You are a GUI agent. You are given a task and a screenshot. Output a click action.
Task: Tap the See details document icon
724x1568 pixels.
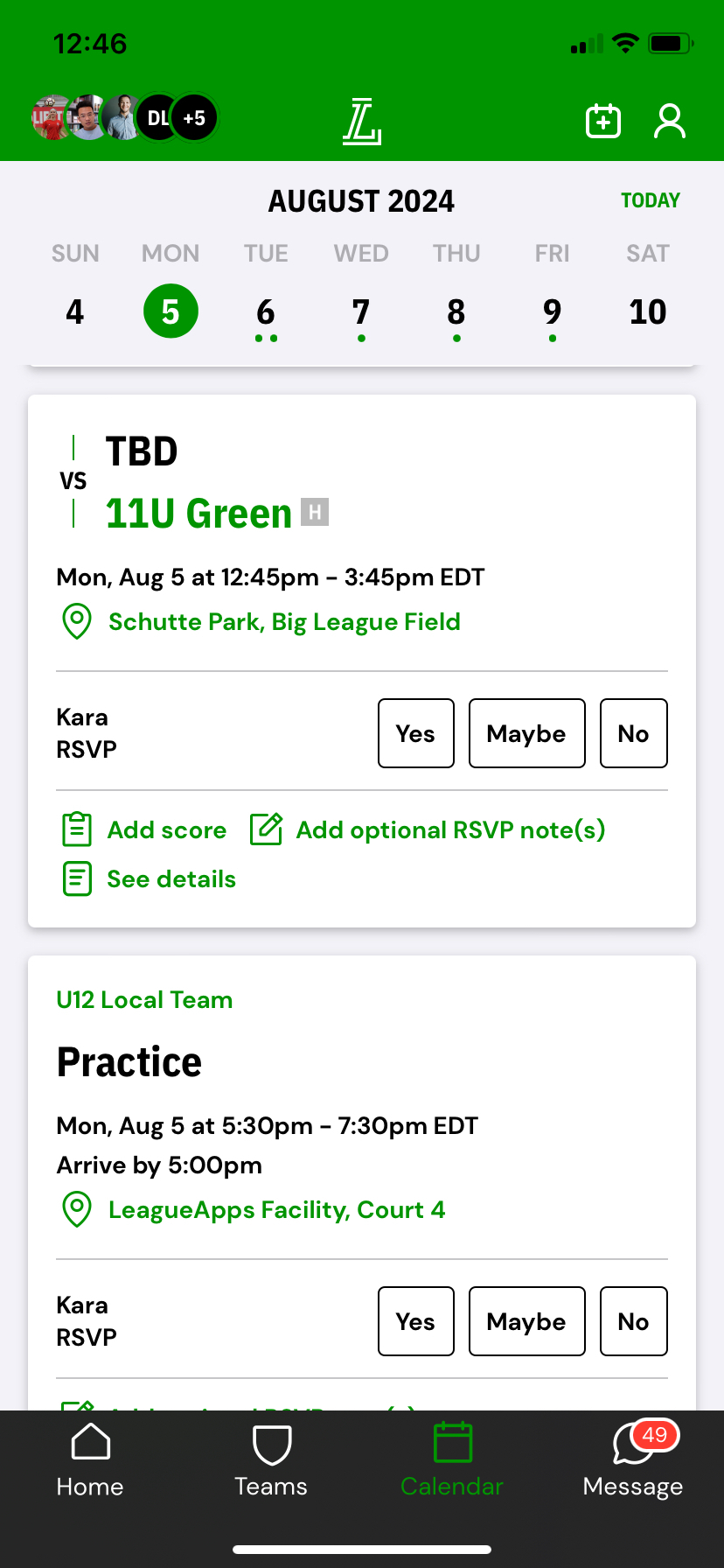pos(77,878)
